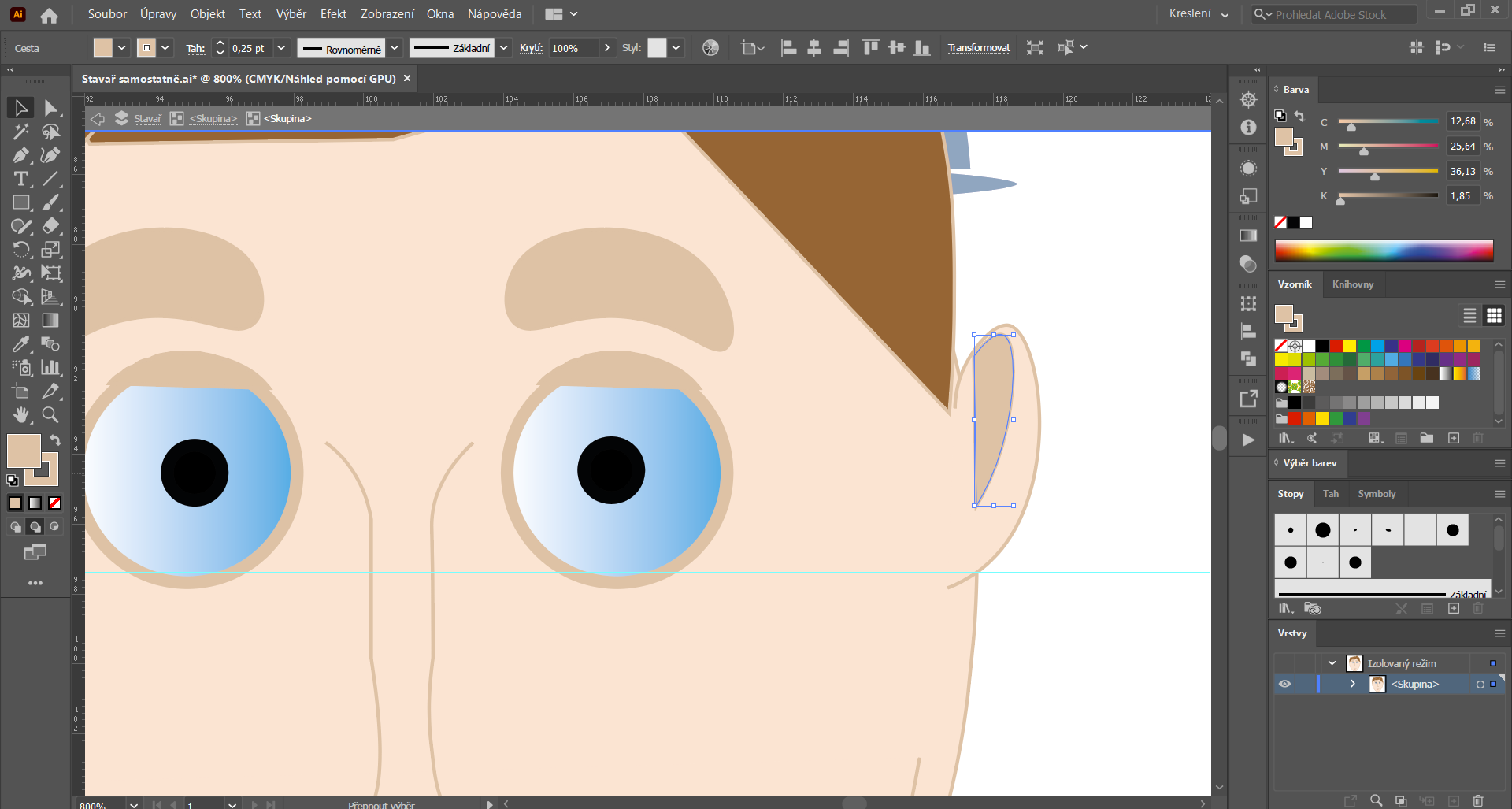The image size is (1512, 809).
Task: Select the Pen tool in the toolbar
Action: (x=19, y=154)
